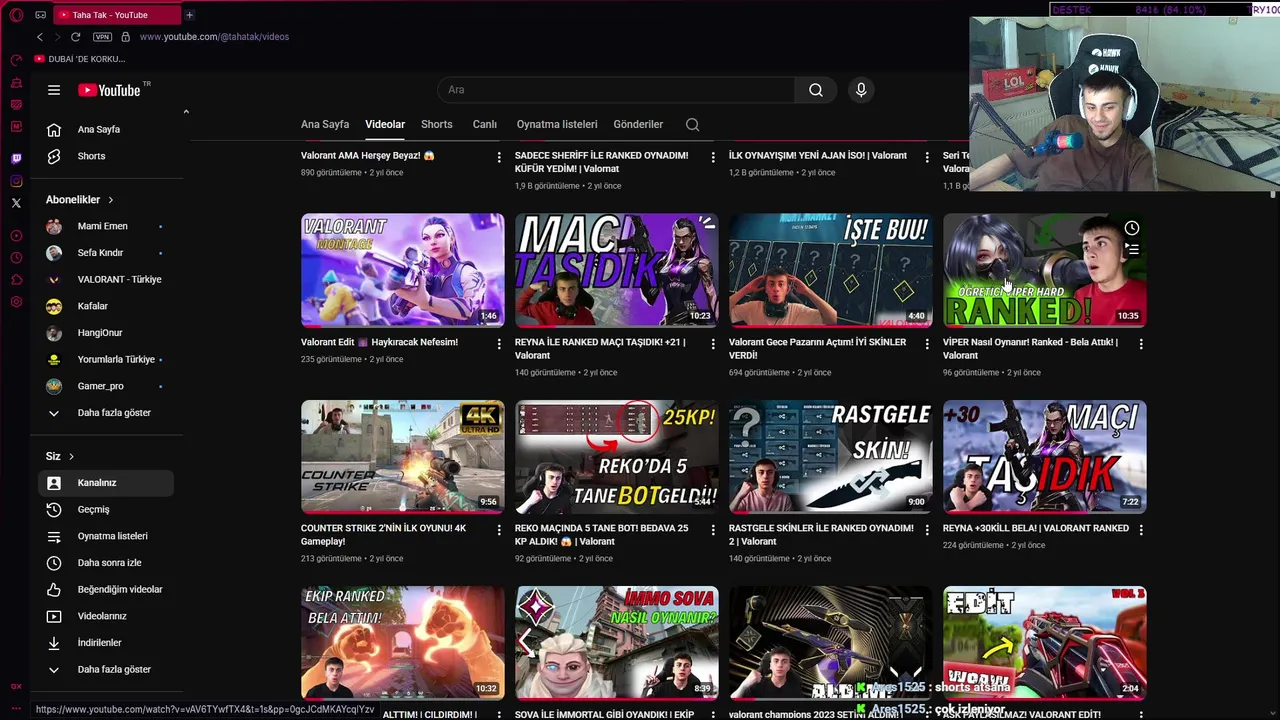Open Oynatma listeleri in sidebar
The height and width of the screenshot is (720, 1280).
click(x=106, y=536)
